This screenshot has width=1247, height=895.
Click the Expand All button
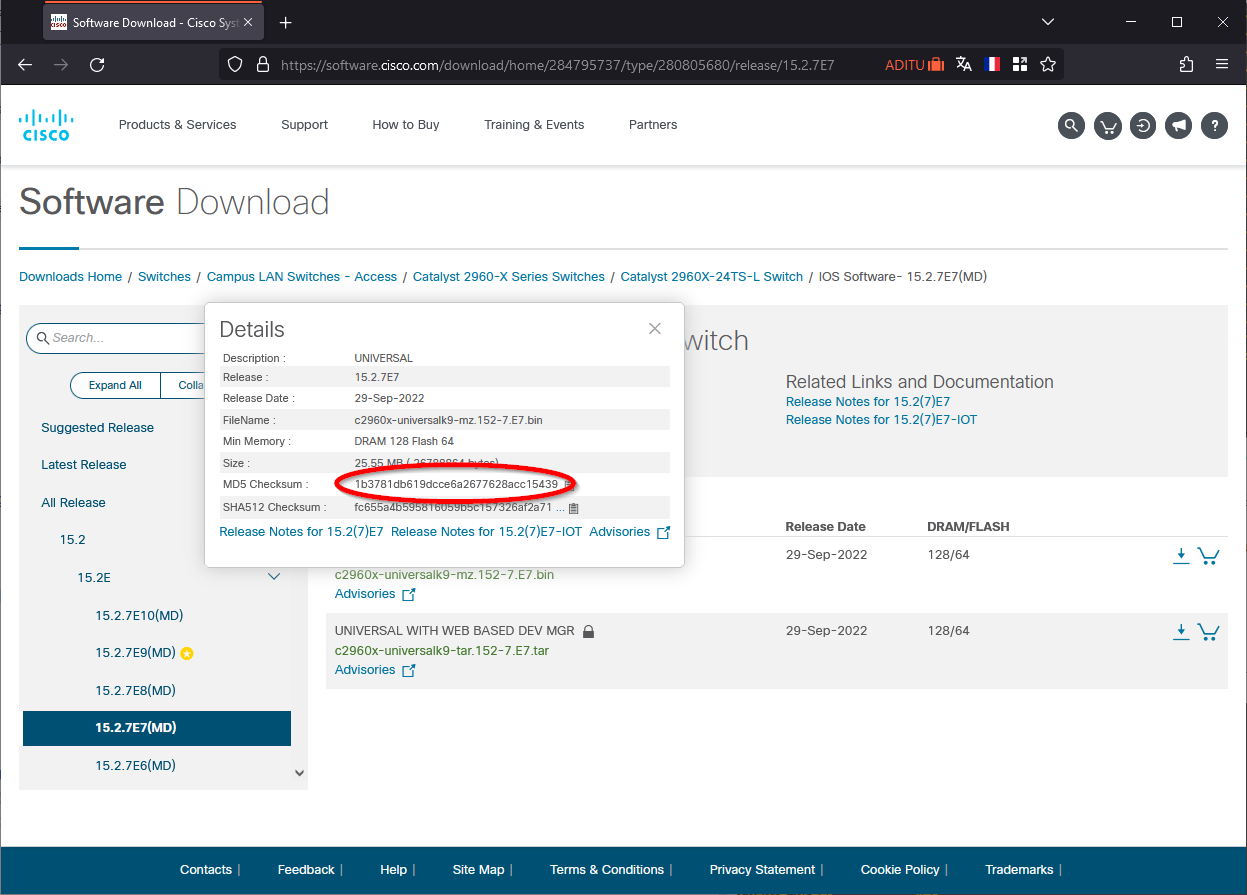[x=115, y=385]
